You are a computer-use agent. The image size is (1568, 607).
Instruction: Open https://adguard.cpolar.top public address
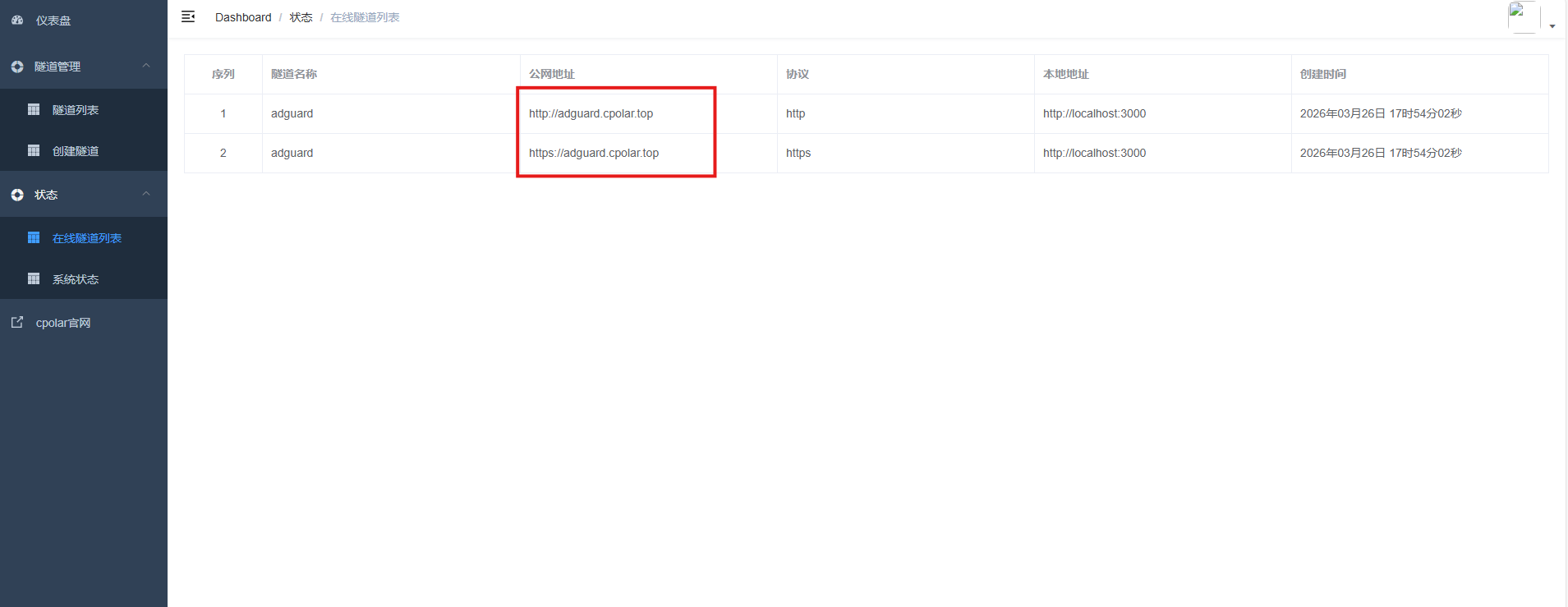click(594, 153)
